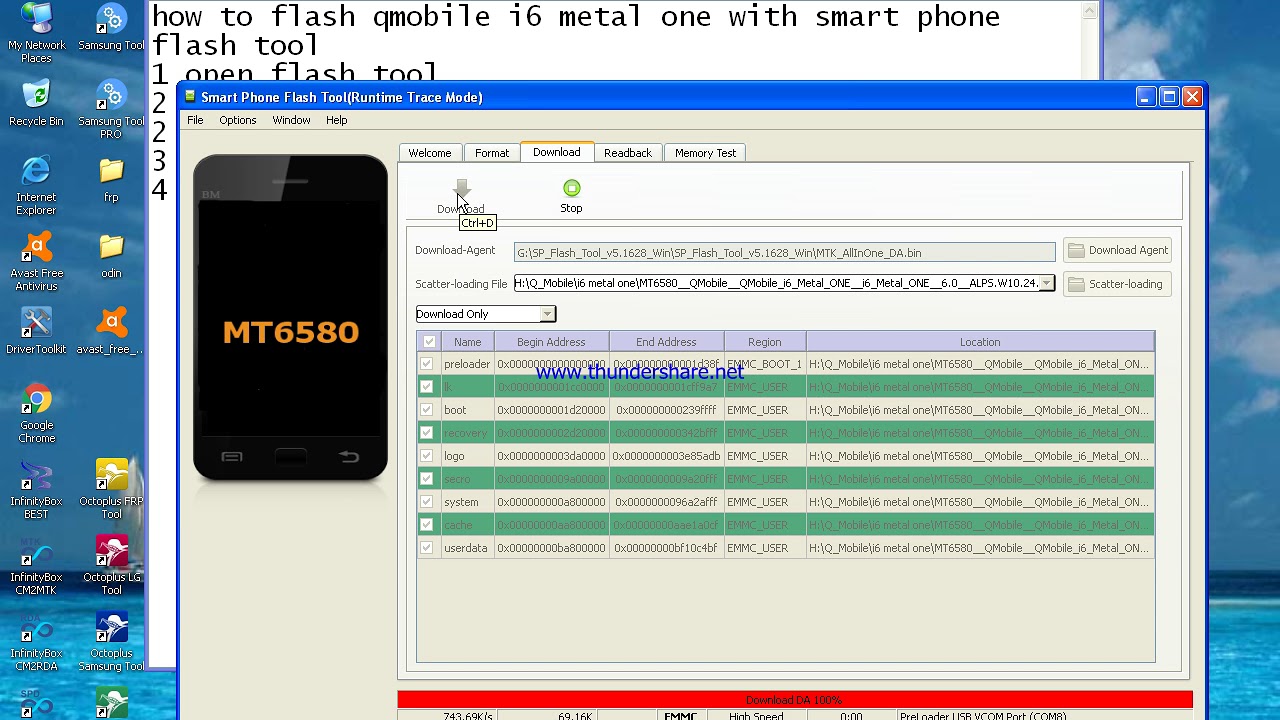Viewport: 1280px width, 720px height.
Task: Click the Name column header
Action: click(x=467, y=342)
